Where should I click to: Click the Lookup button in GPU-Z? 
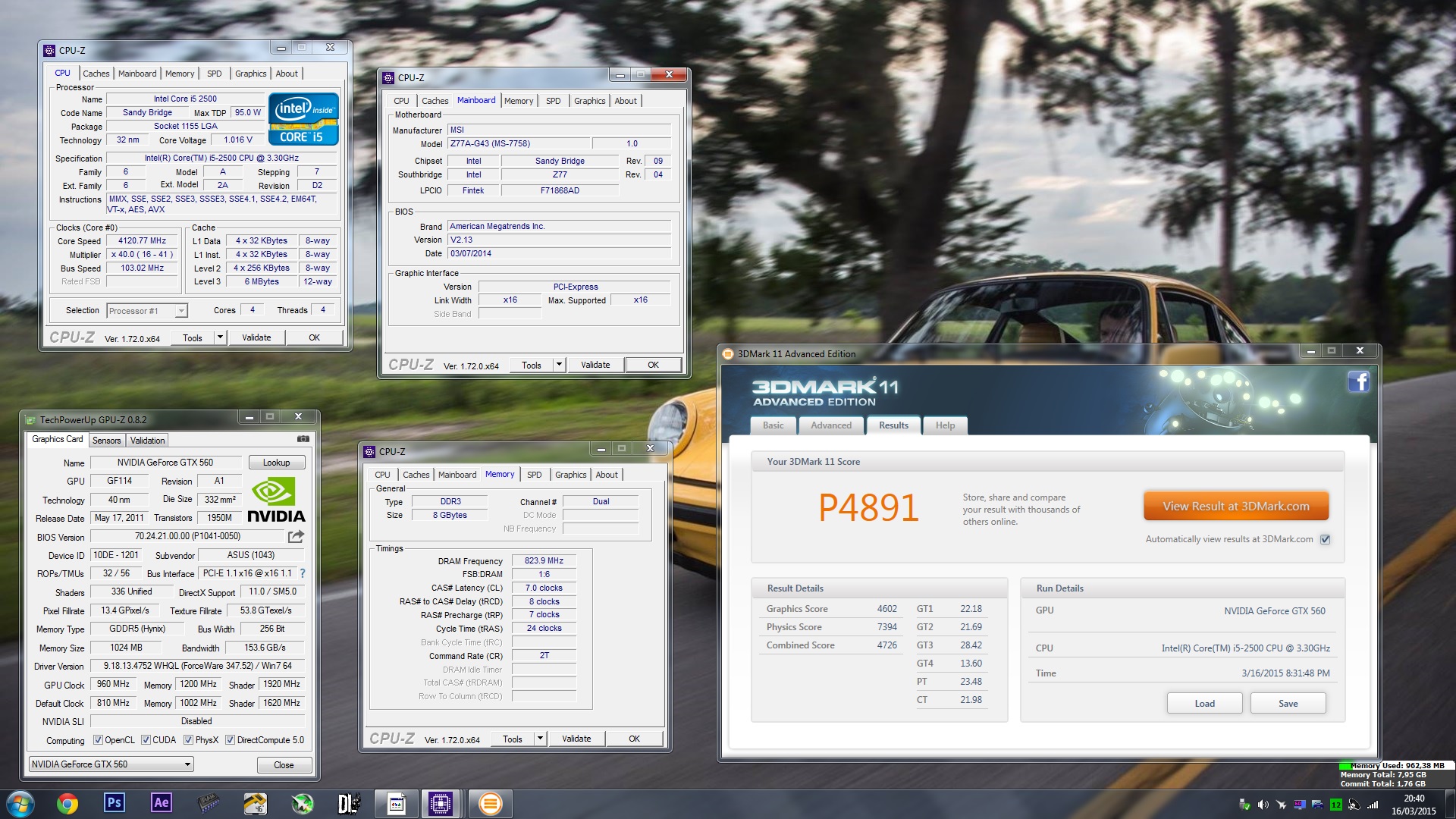276,463
